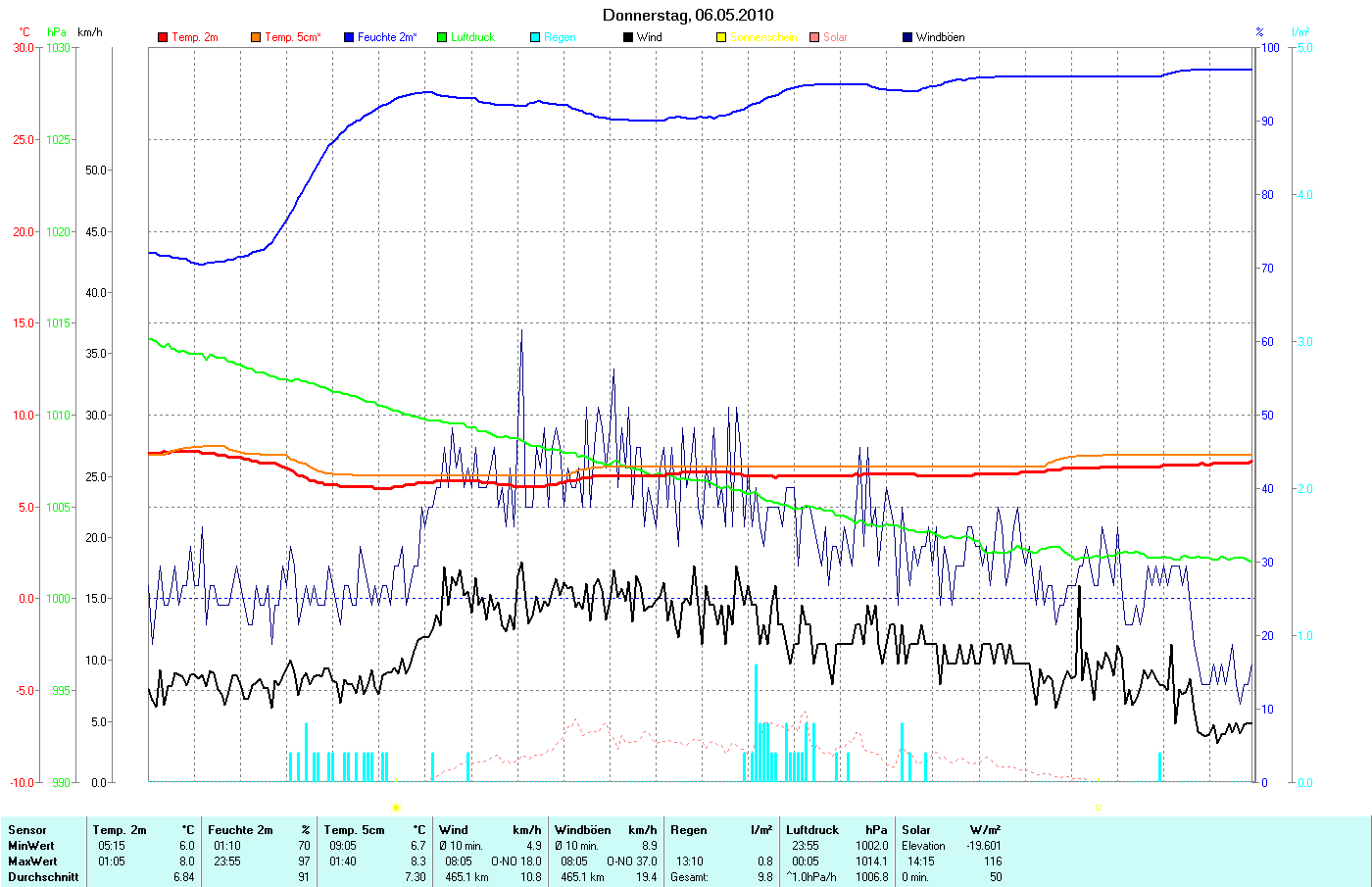Click the MaxWert row label

pos(31,862)
